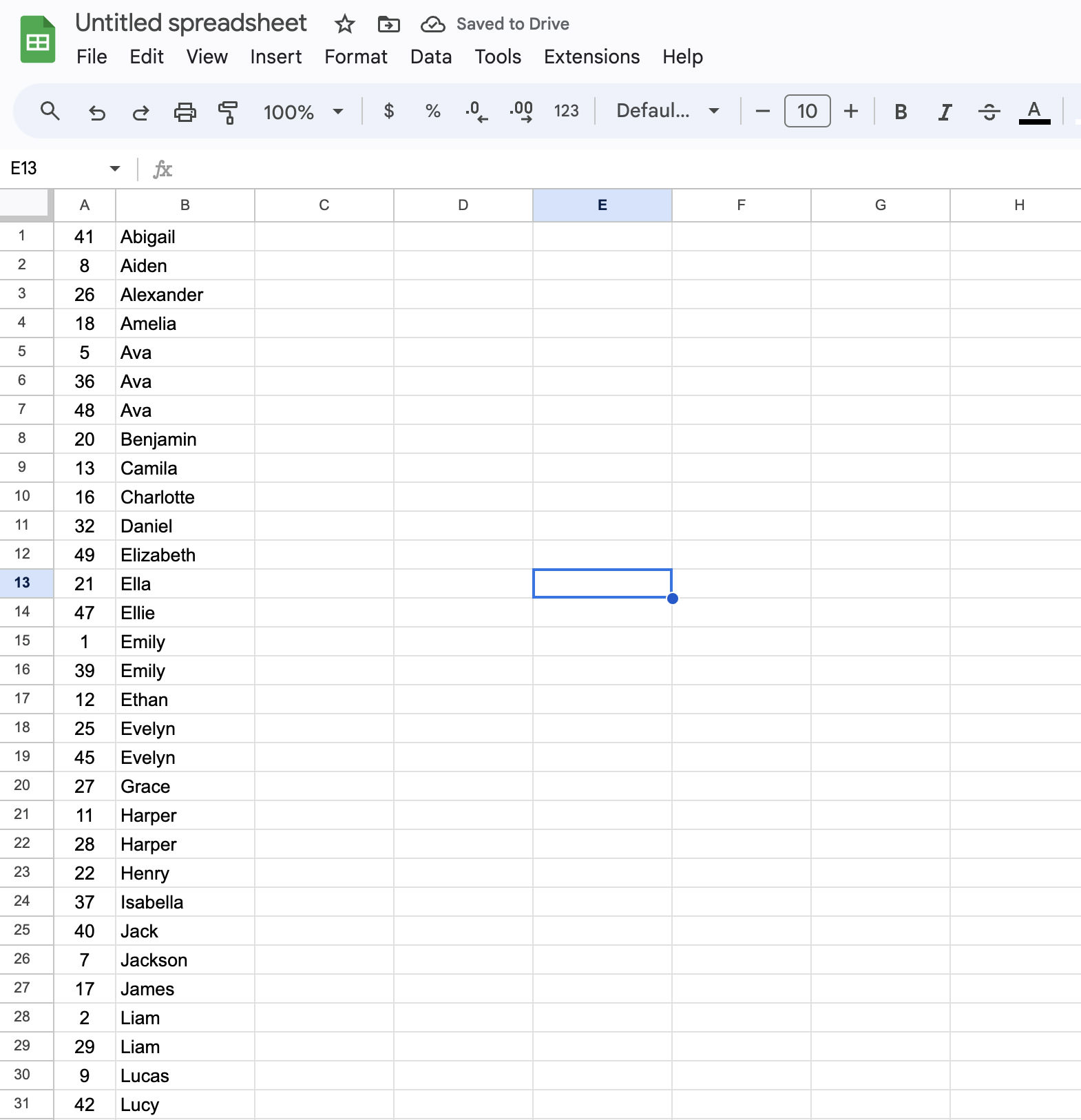The image size is (1081, 1120).
Task: Click the cell with value 41
Action: (85, 237)
